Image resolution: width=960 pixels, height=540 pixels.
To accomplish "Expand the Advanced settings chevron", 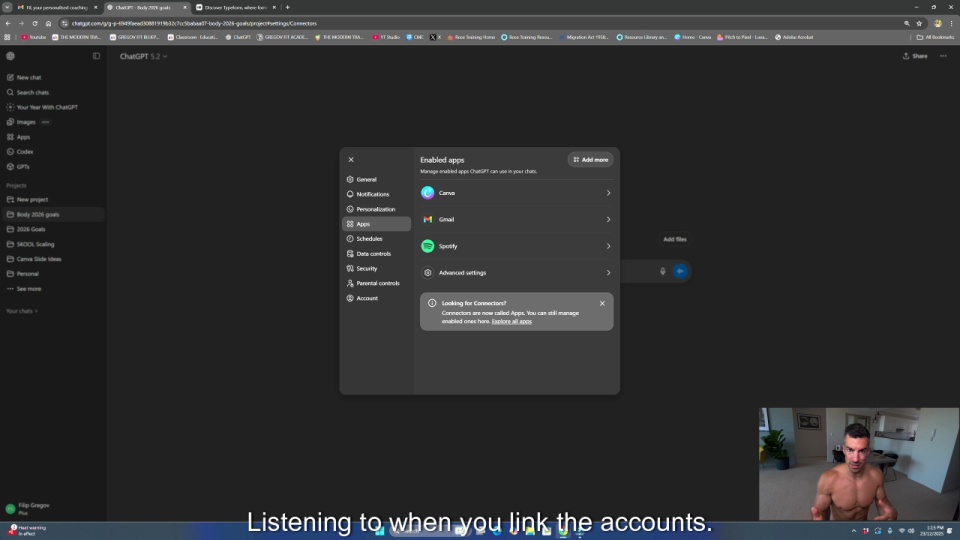I will (x=608, y=272).
